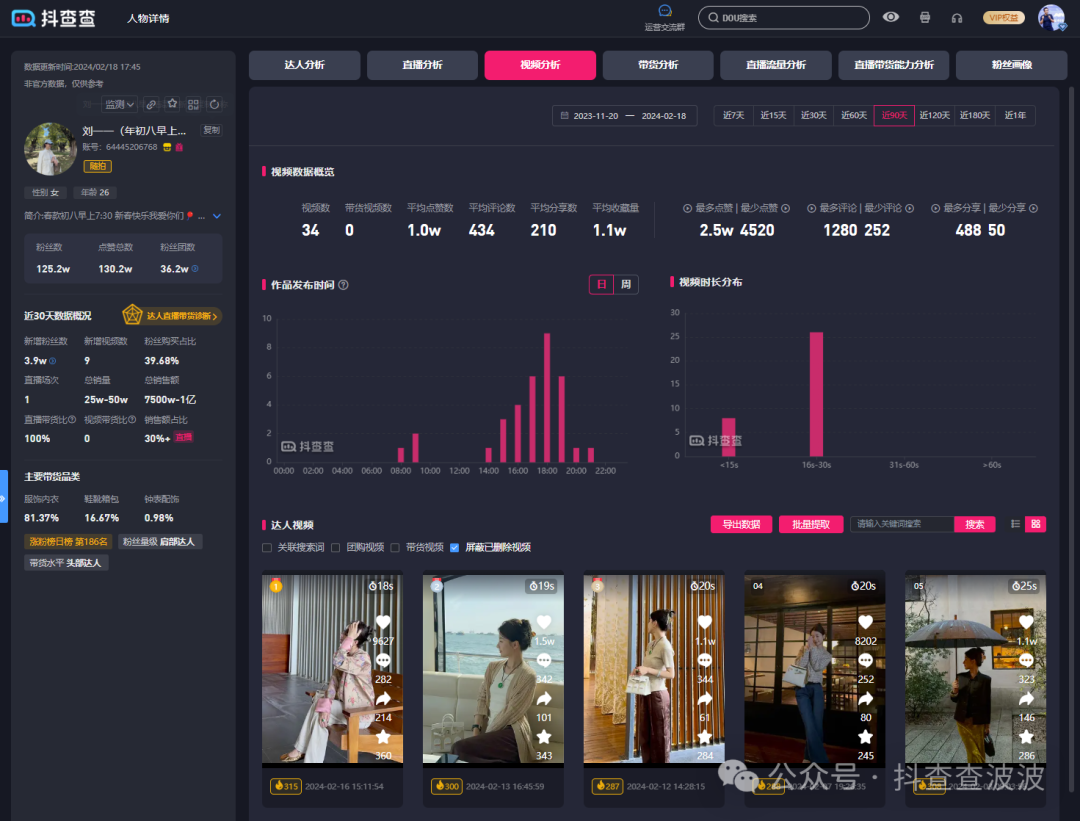Open the user avatar in top-right corner
The height and width of the screenshot is (821, 1080).
pyautogui.click(x=1051, y=18)
